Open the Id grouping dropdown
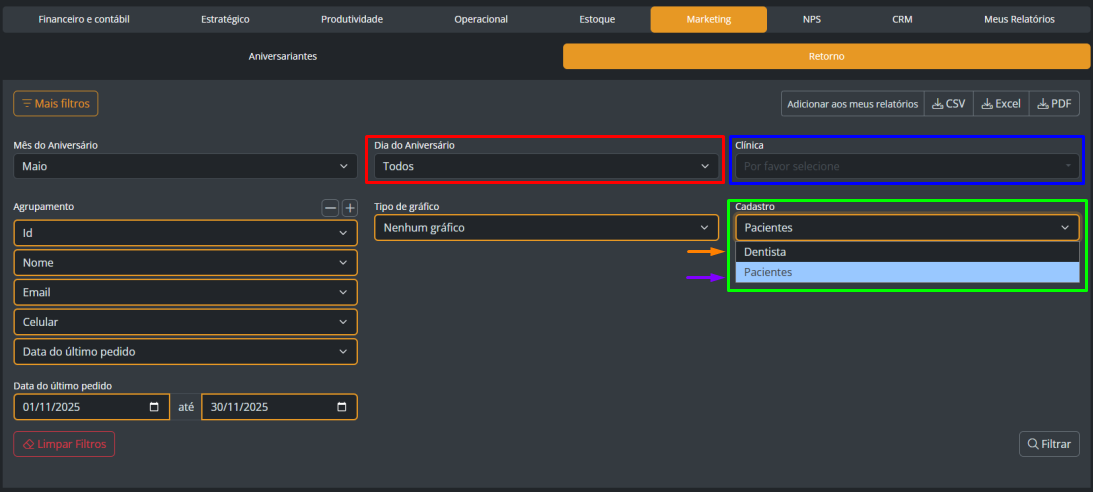1093x492 pixels. [x=185, y=233]
